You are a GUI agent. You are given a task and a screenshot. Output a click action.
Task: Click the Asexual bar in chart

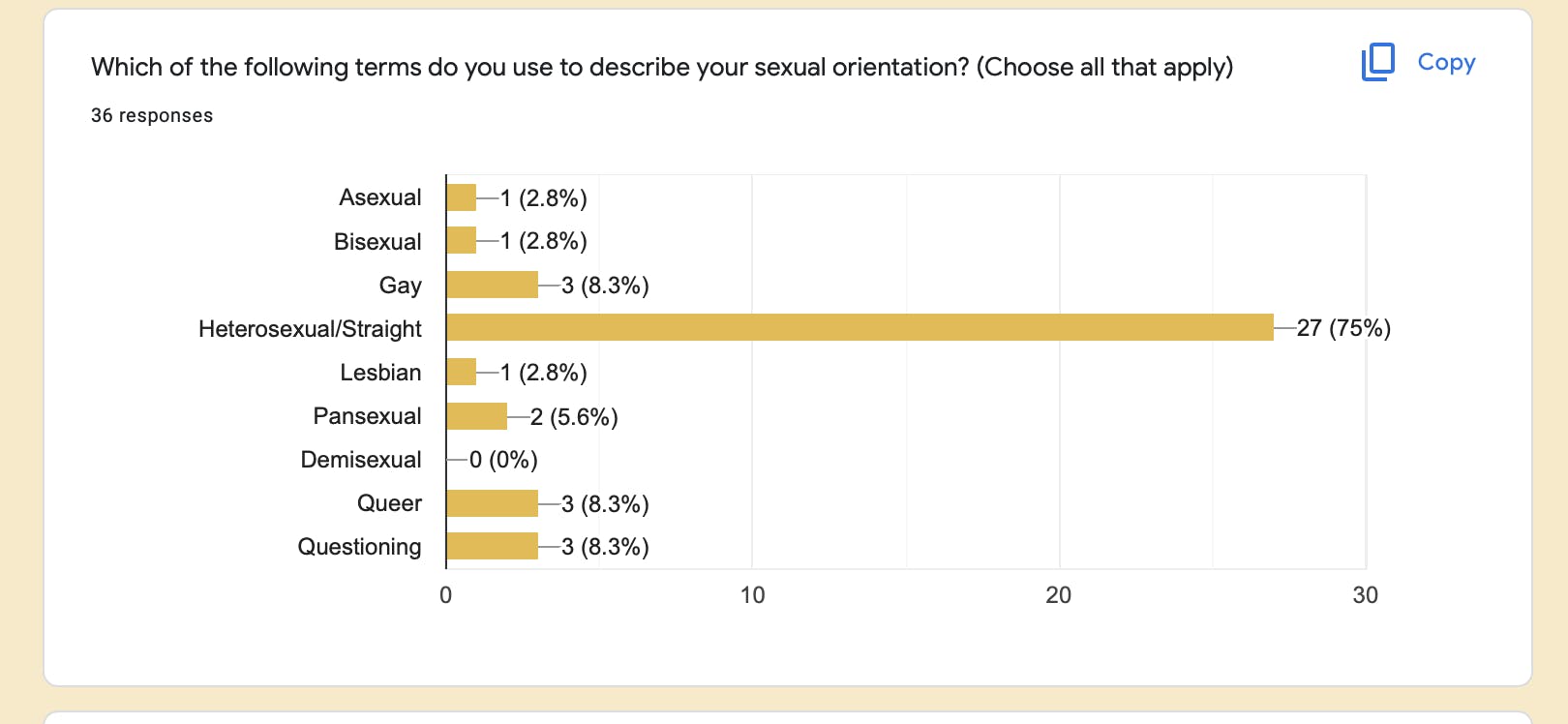click(x=462, y=197)
